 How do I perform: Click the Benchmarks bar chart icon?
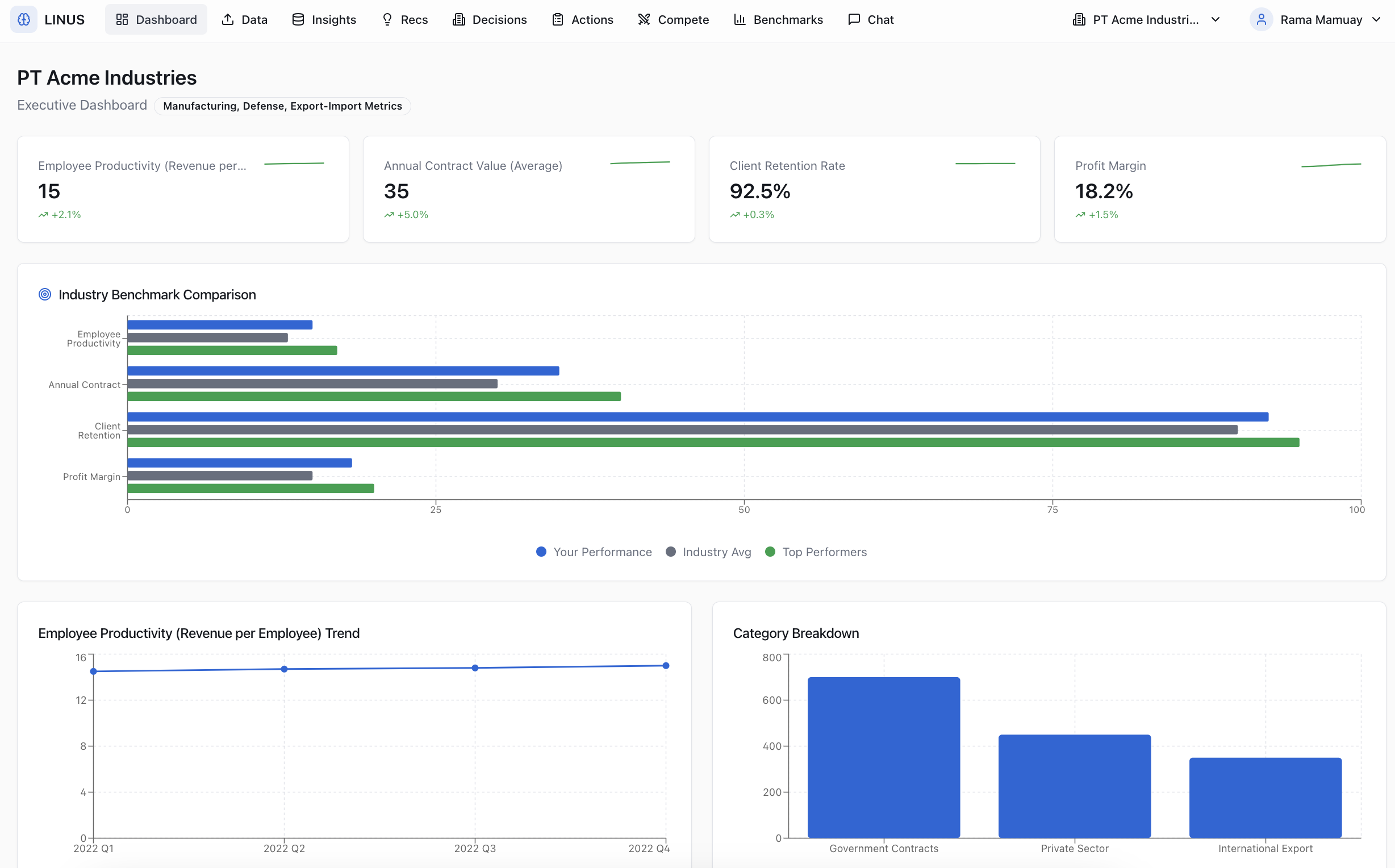pyautogui.click(x=740, y=19)
